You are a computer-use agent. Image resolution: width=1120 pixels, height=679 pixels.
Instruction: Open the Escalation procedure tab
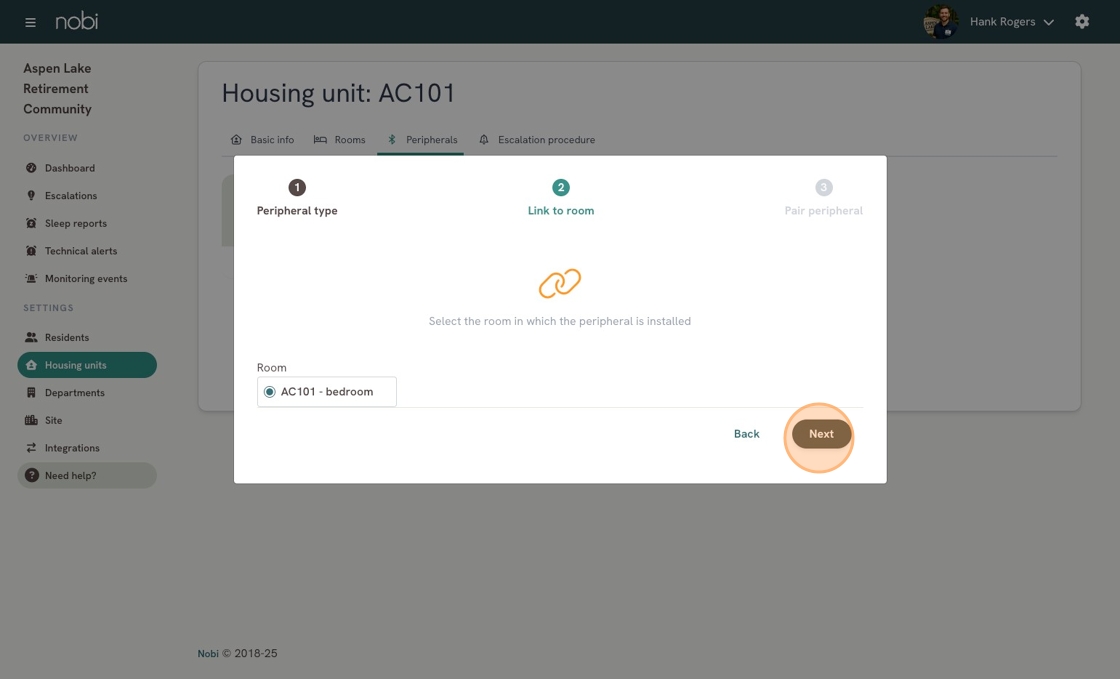pos(537,140)
